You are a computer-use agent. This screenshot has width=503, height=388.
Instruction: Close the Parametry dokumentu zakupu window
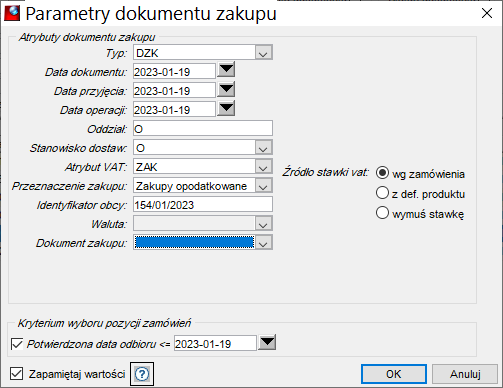(x=487, y=13)
